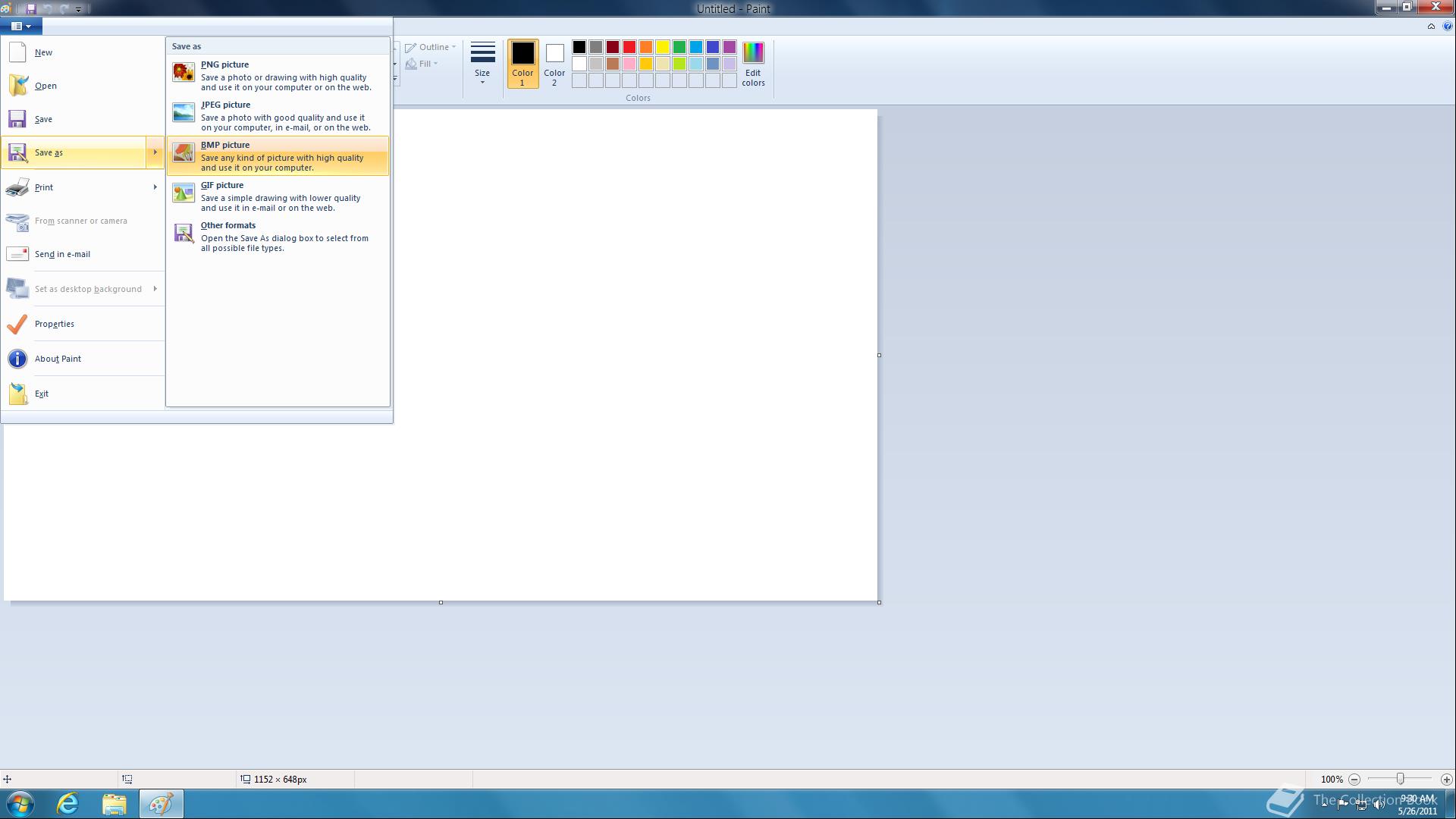Click the envelope icon for Send in e-mail
Image resolution: width=1456 pixels, height=819 pixels.
coord(17,254)
